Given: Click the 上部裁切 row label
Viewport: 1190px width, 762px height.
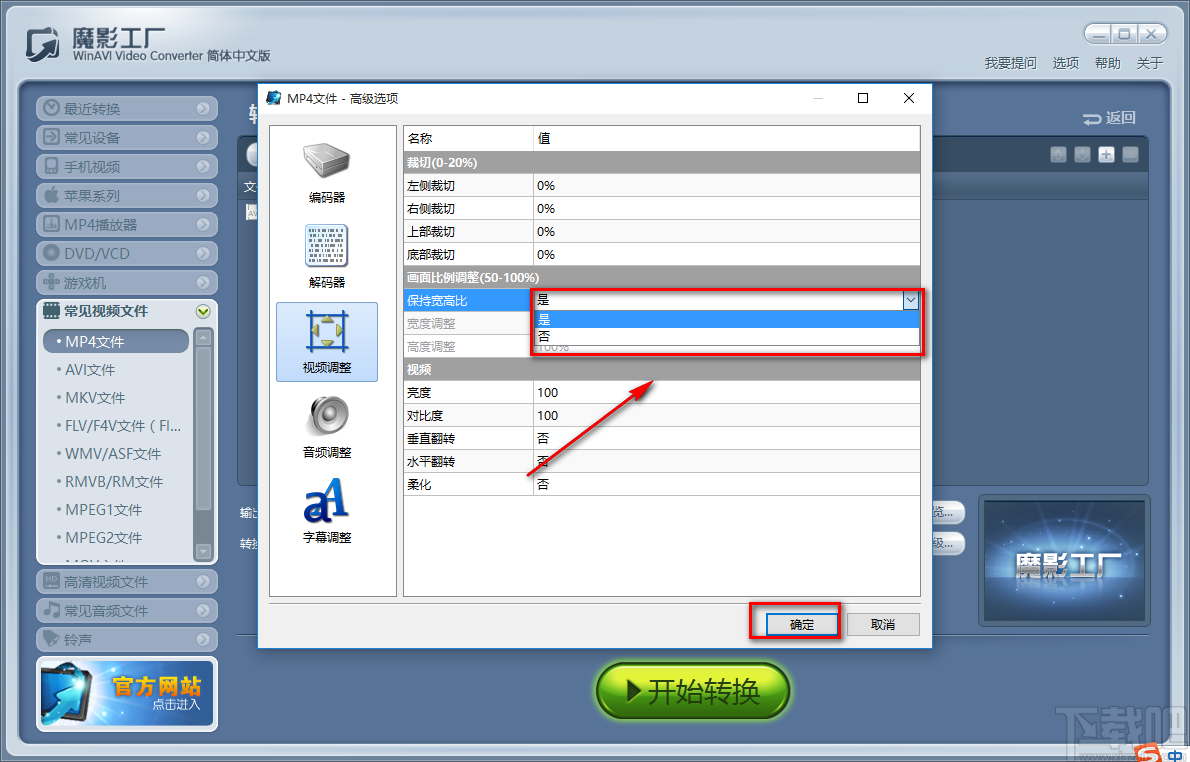Looking at the screenshot, I should pyautogui.click(x=430, y=232).
